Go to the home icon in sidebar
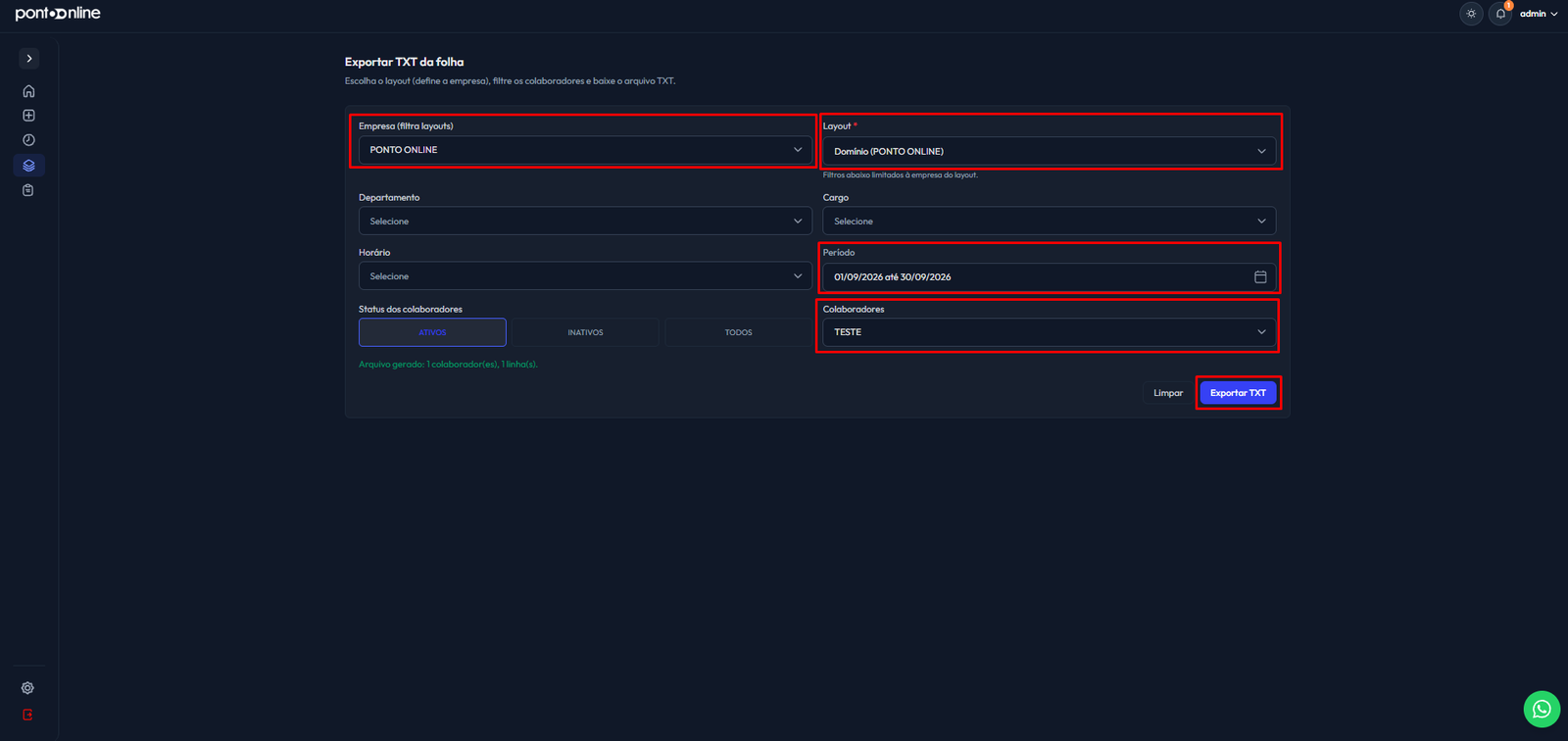 [28, 91]
